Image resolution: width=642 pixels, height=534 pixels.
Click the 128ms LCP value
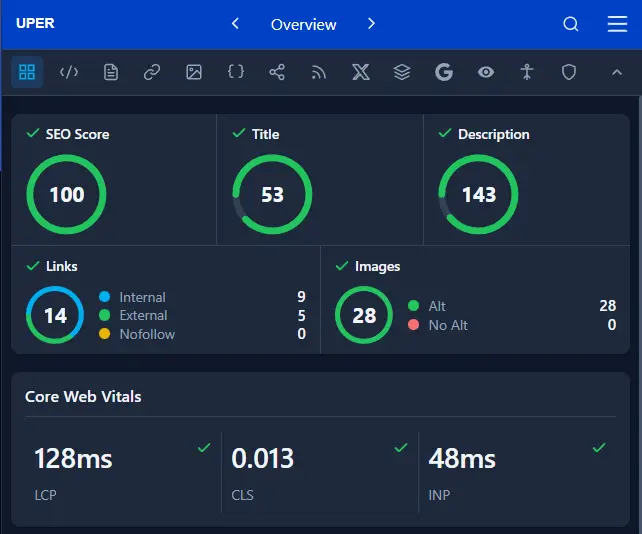click(x=73, y=458)
